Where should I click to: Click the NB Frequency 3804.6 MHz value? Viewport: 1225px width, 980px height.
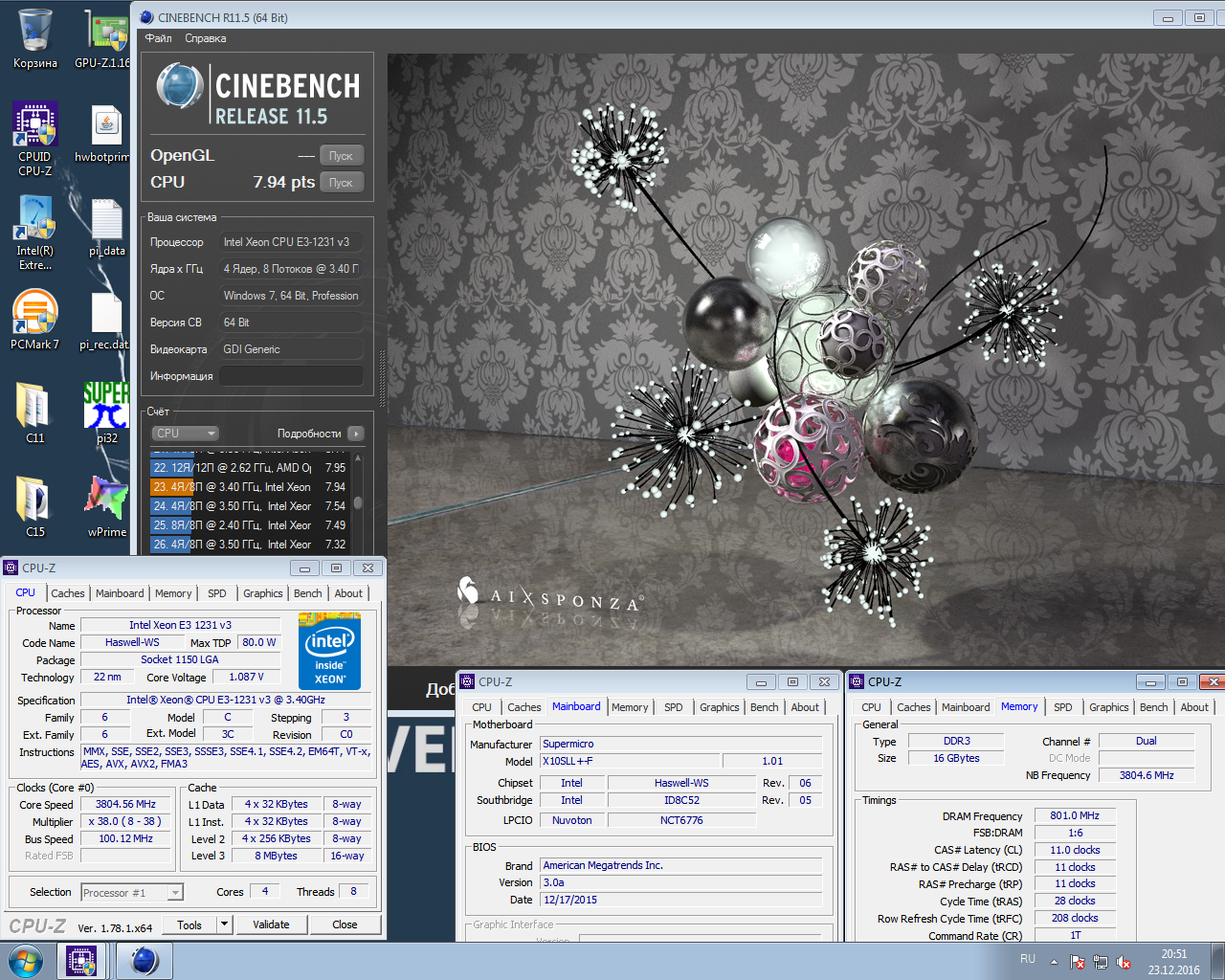tap(1147, 775)
